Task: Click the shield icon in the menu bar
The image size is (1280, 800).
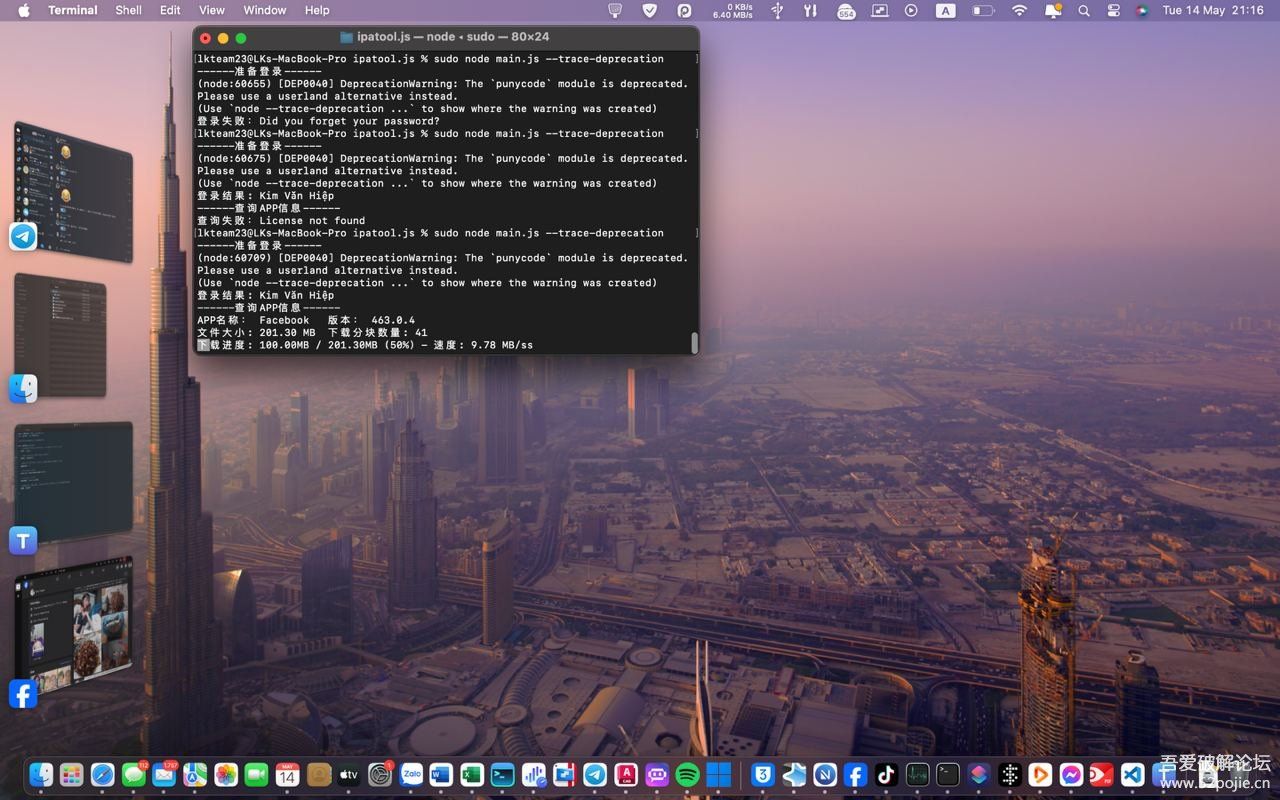Action: 649,10
